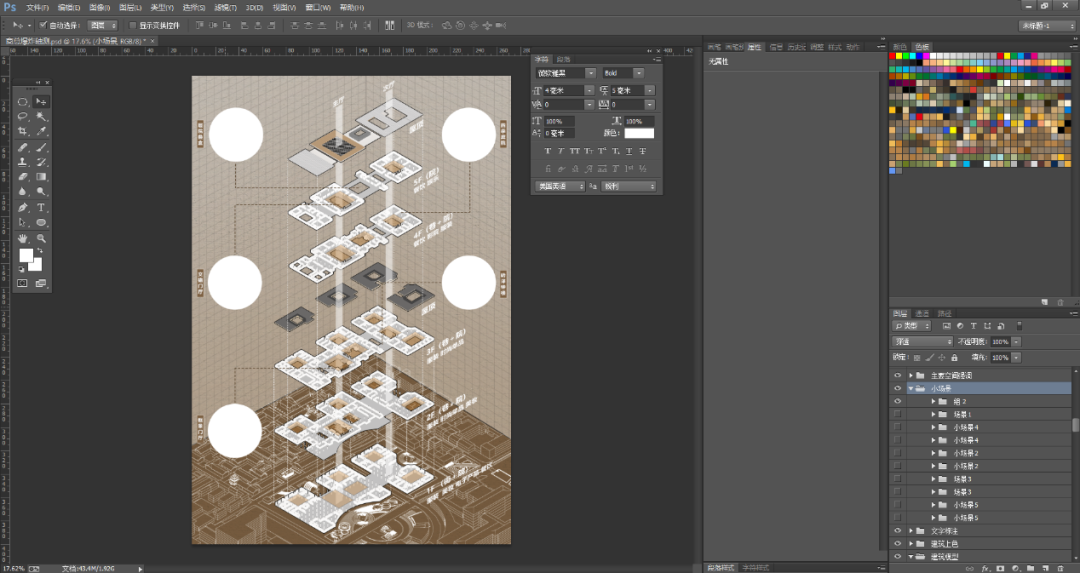Hide the 组 2 group eye icon
This screenshot has width=1080, height=573.
click(897, 402)
